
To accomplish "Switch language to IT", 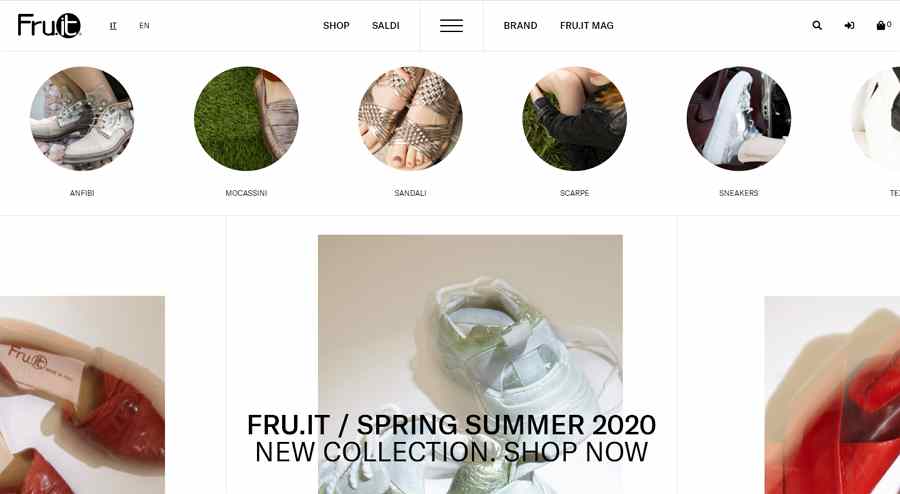I will [113, 26].
